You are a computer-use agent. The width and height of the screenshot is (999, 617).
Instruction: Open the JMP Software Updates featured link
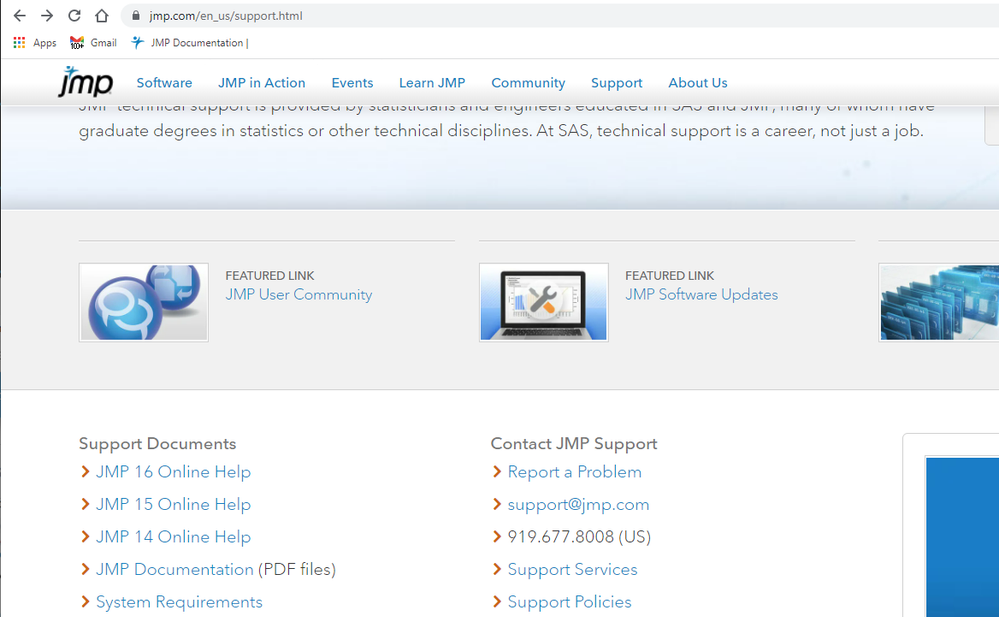tap(701, 294)
